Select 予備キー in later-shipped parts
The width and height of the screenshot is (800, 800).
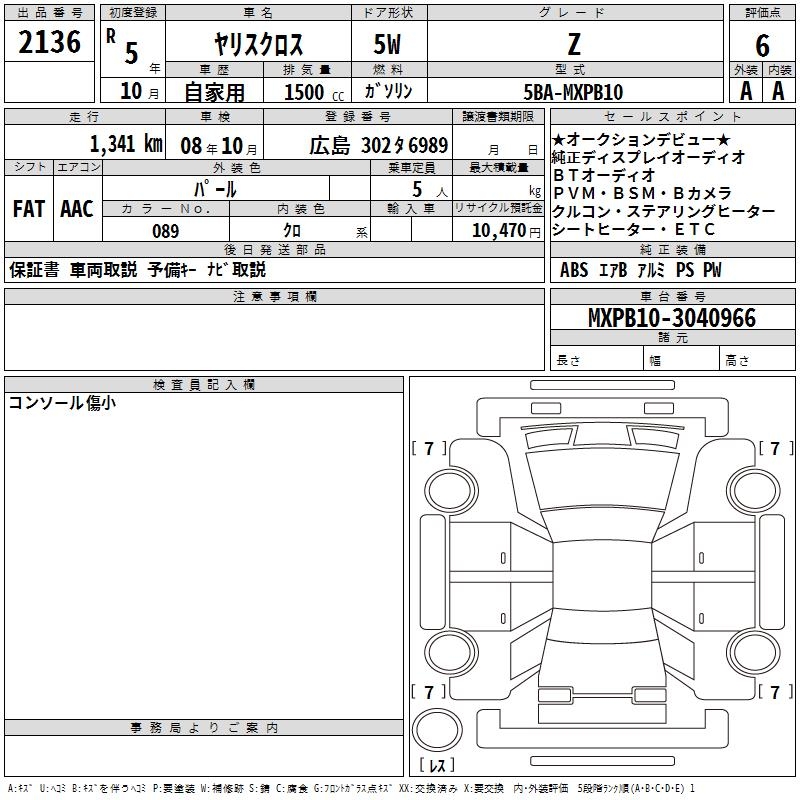point(172,269)
